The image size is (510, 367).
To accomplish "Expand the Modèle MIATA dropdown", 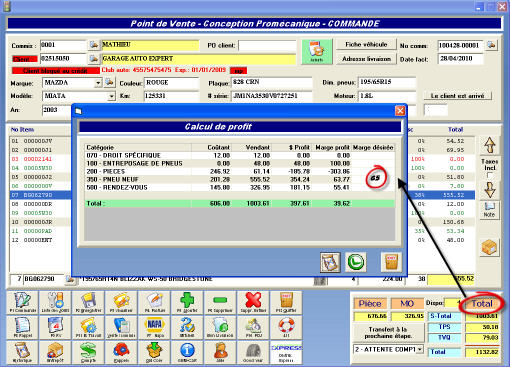I will click(111, 96).
